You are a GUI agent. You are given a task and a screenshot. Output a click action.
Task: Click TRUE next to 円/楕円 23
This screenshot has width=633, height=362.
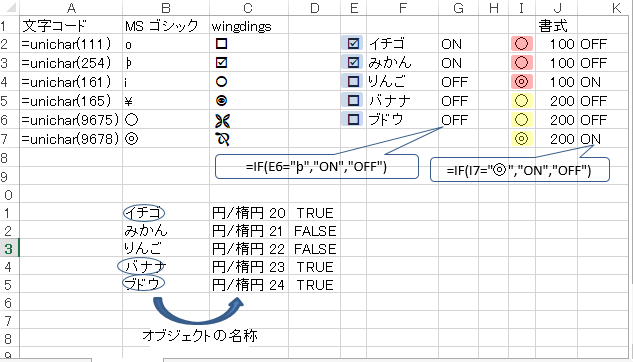[315, 267]
